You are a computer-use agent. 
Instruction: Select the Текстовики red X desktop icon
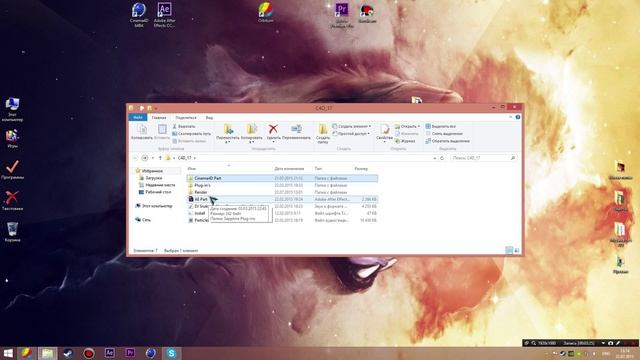pyautogui.click(x=12, y=200)
